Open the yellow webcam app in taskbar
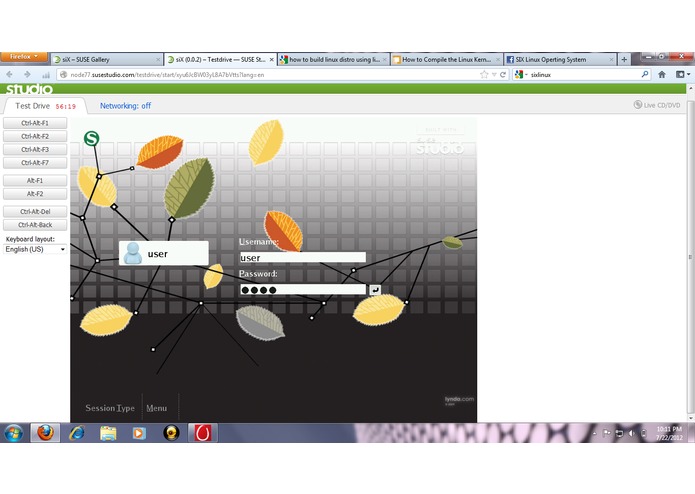 [171, 433]
